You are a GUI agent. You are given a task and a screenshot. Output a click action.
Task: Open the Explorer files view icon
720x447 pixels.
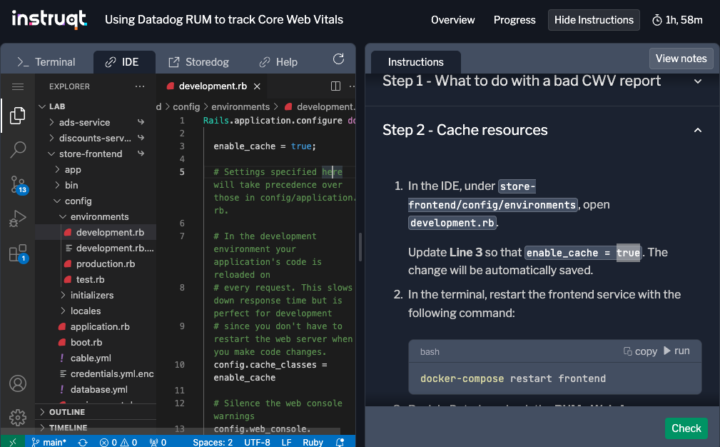point(17,115)
